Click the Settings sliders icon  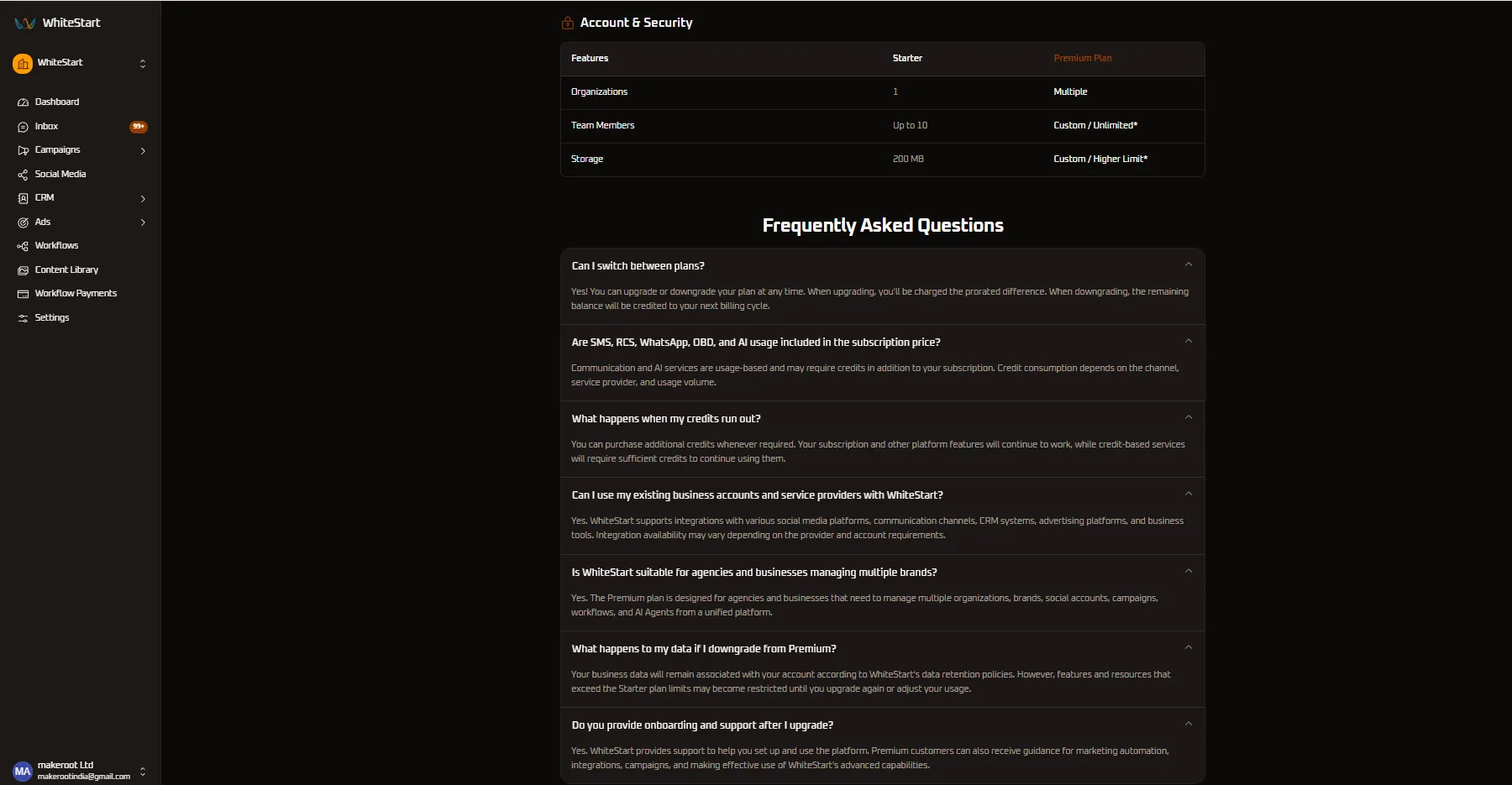pos(23,318)
